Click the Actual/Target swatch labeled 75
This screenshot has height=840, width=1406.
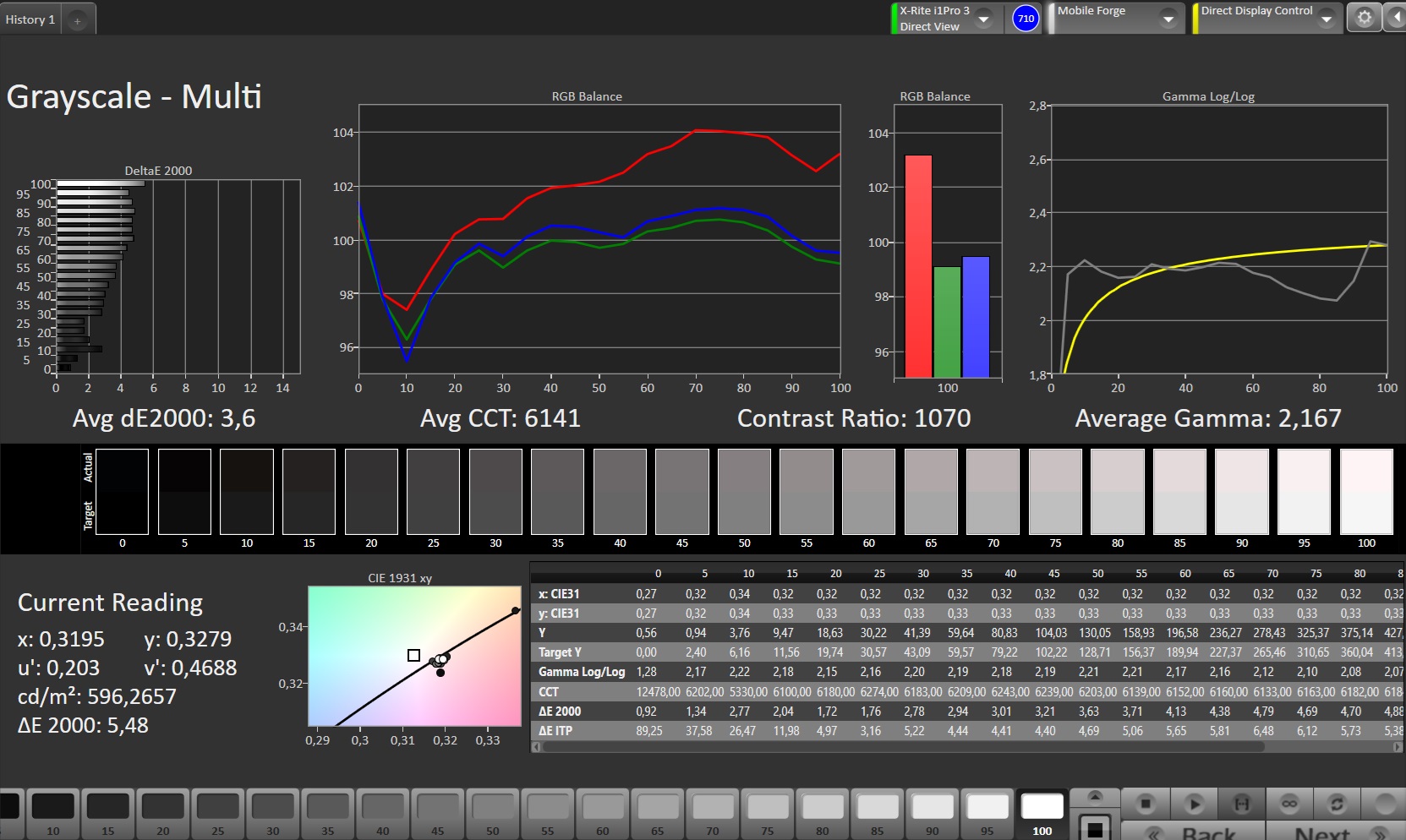pos(1055,491)
